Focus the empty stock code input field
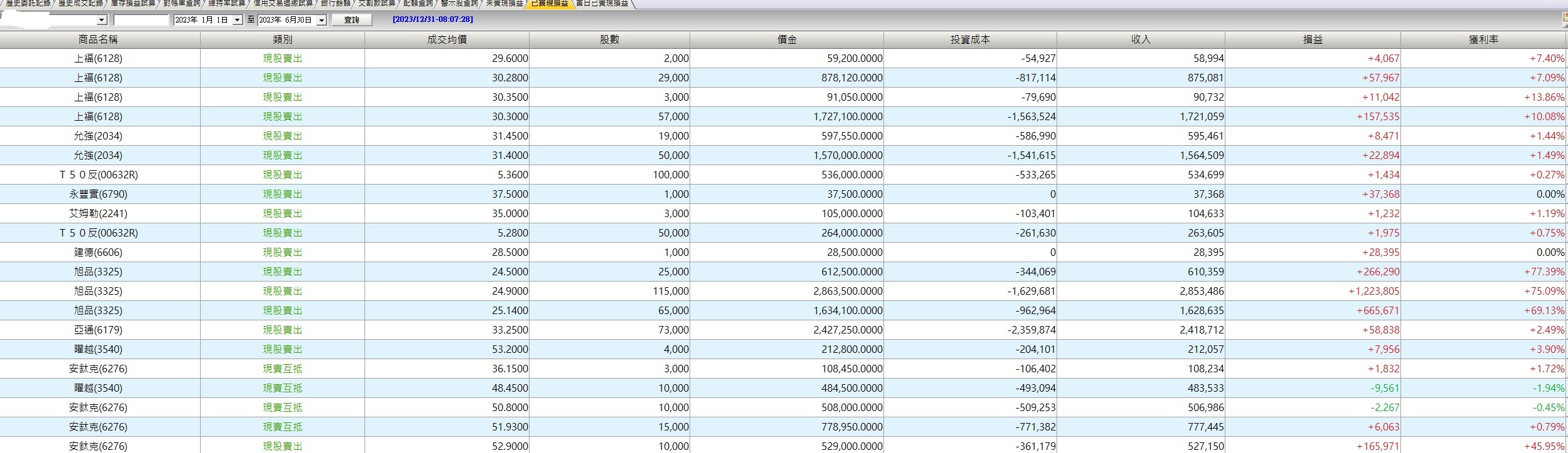Screen dimensions: 1568x453 tap(141, 20)
